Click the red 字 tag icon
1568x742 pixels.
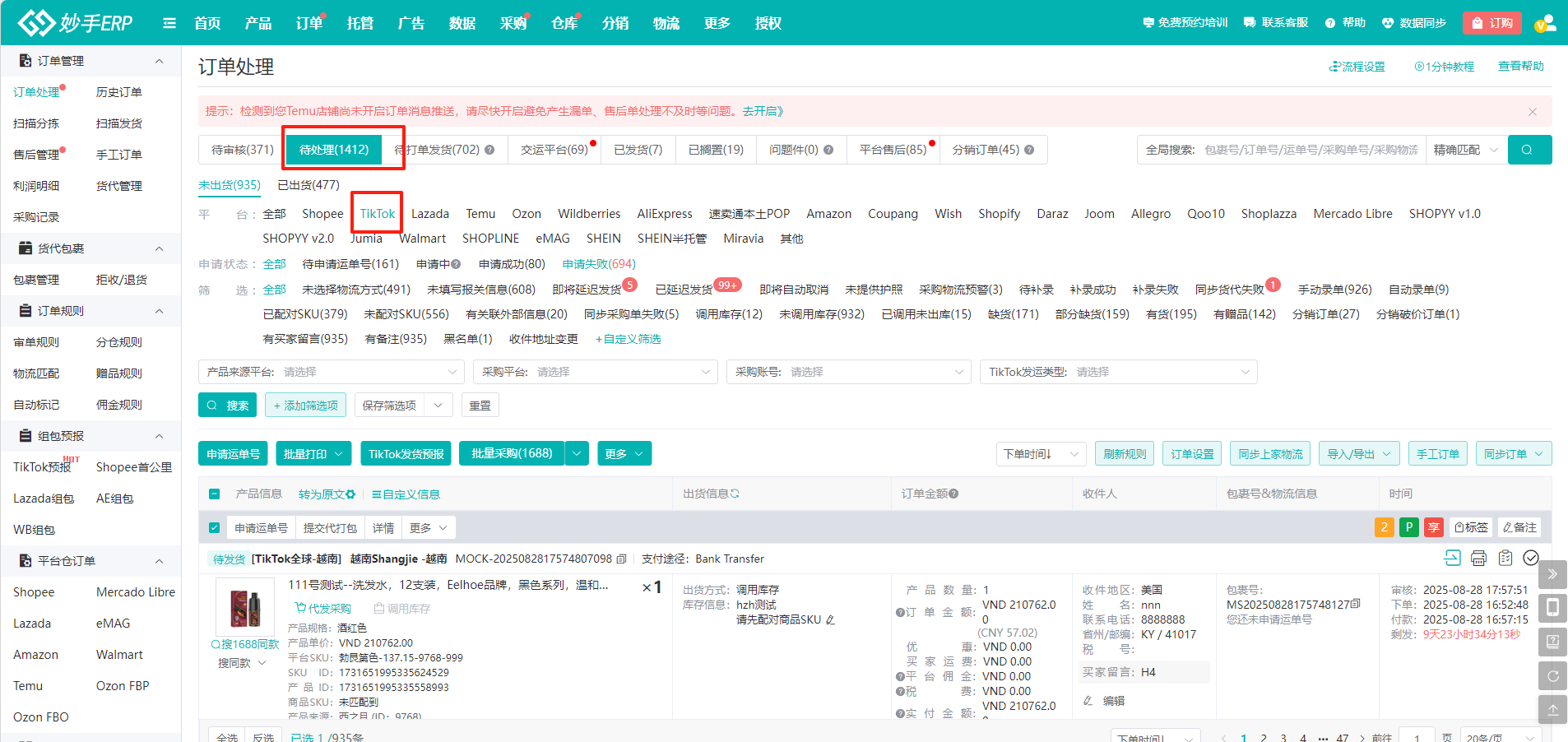pos(1433,527)
